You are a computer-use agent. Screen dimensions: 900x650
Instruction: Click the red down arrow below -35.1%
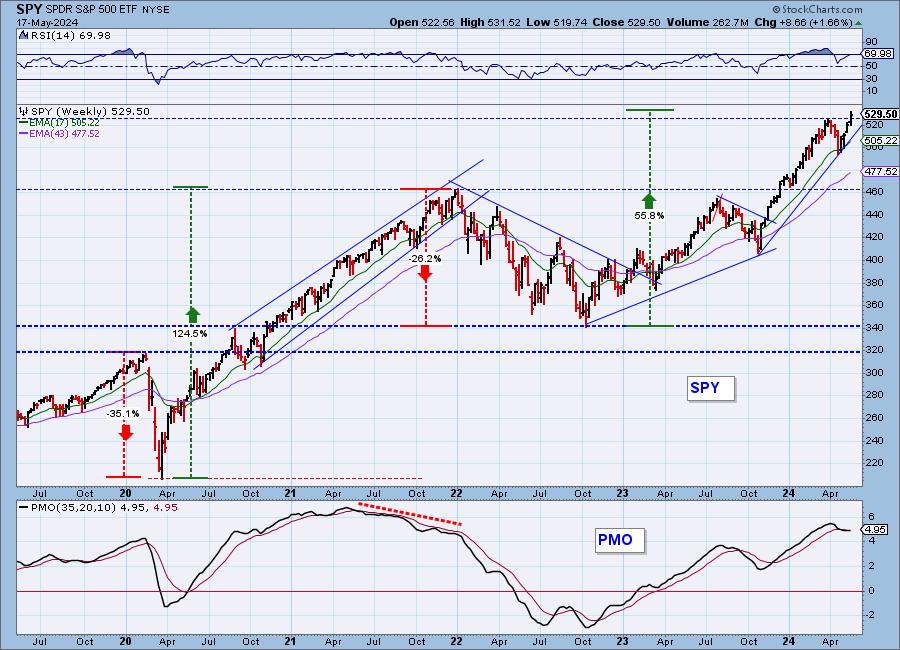126,432
